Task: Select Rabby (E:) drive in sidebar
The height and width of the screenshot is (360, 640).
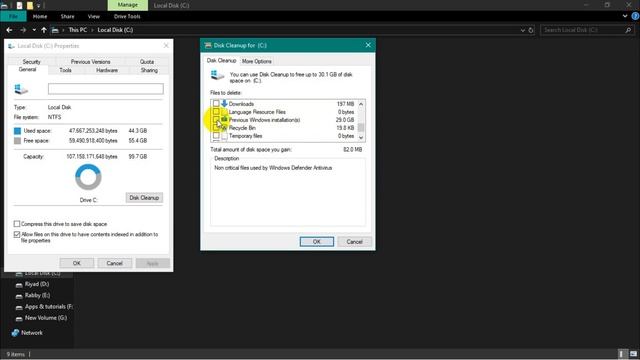Action: point(37,295)
